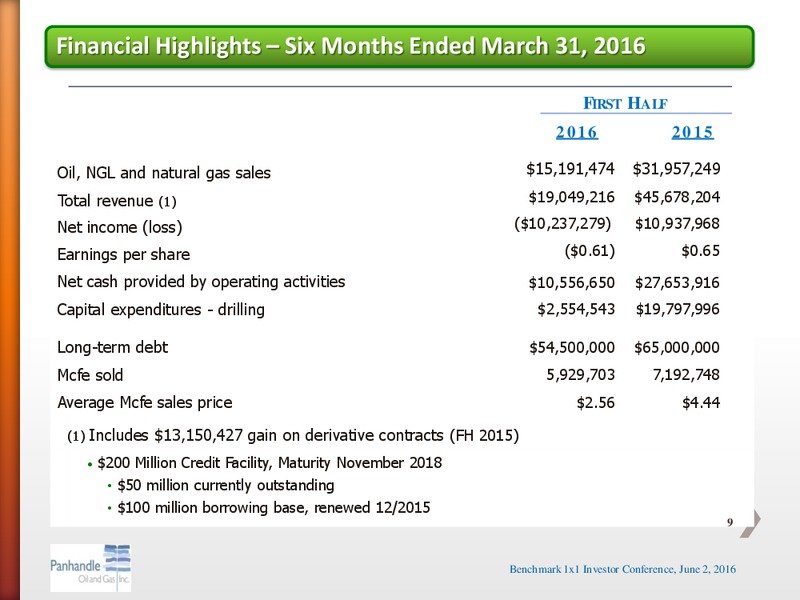Click the value $10,937,968
Image resolution: width=800 pixels, height=600 pixels.
[677, 223]
